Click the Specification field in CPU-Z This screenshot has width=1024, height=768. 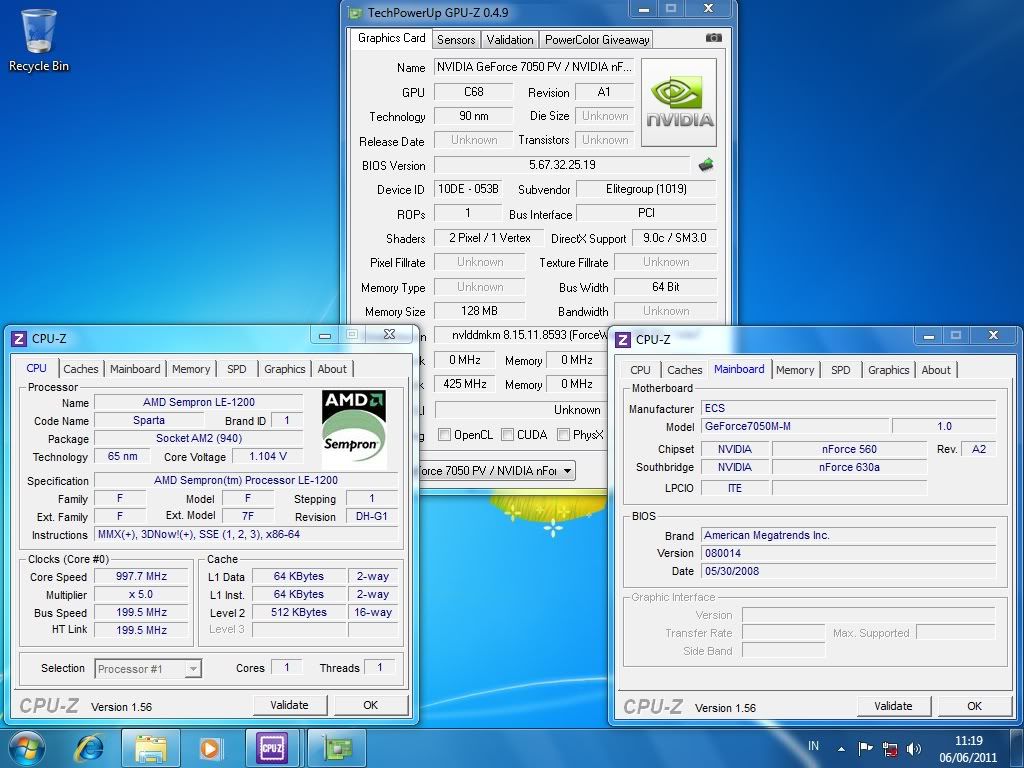tap(246, 481)
